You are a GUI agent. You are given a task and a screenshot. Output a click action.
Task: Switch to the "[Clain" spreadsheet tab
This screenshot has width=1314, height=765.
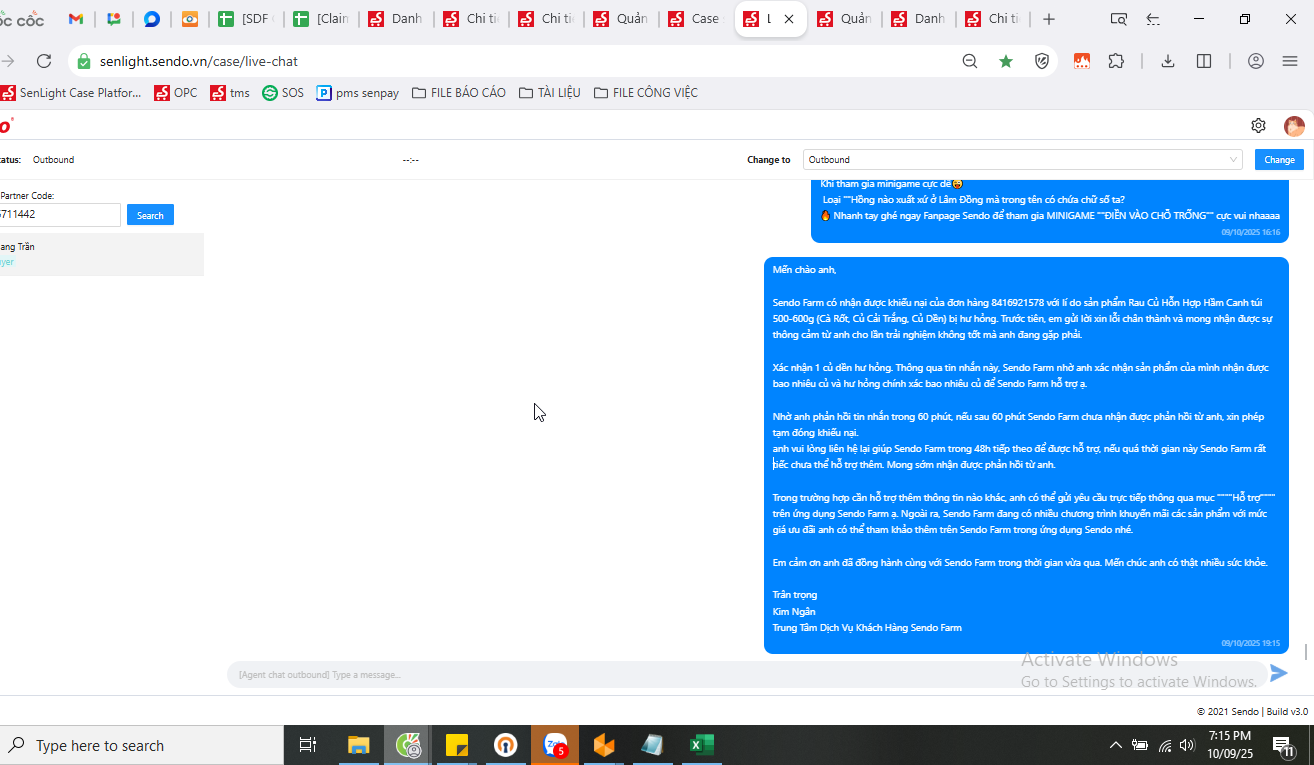pos(321,19)
